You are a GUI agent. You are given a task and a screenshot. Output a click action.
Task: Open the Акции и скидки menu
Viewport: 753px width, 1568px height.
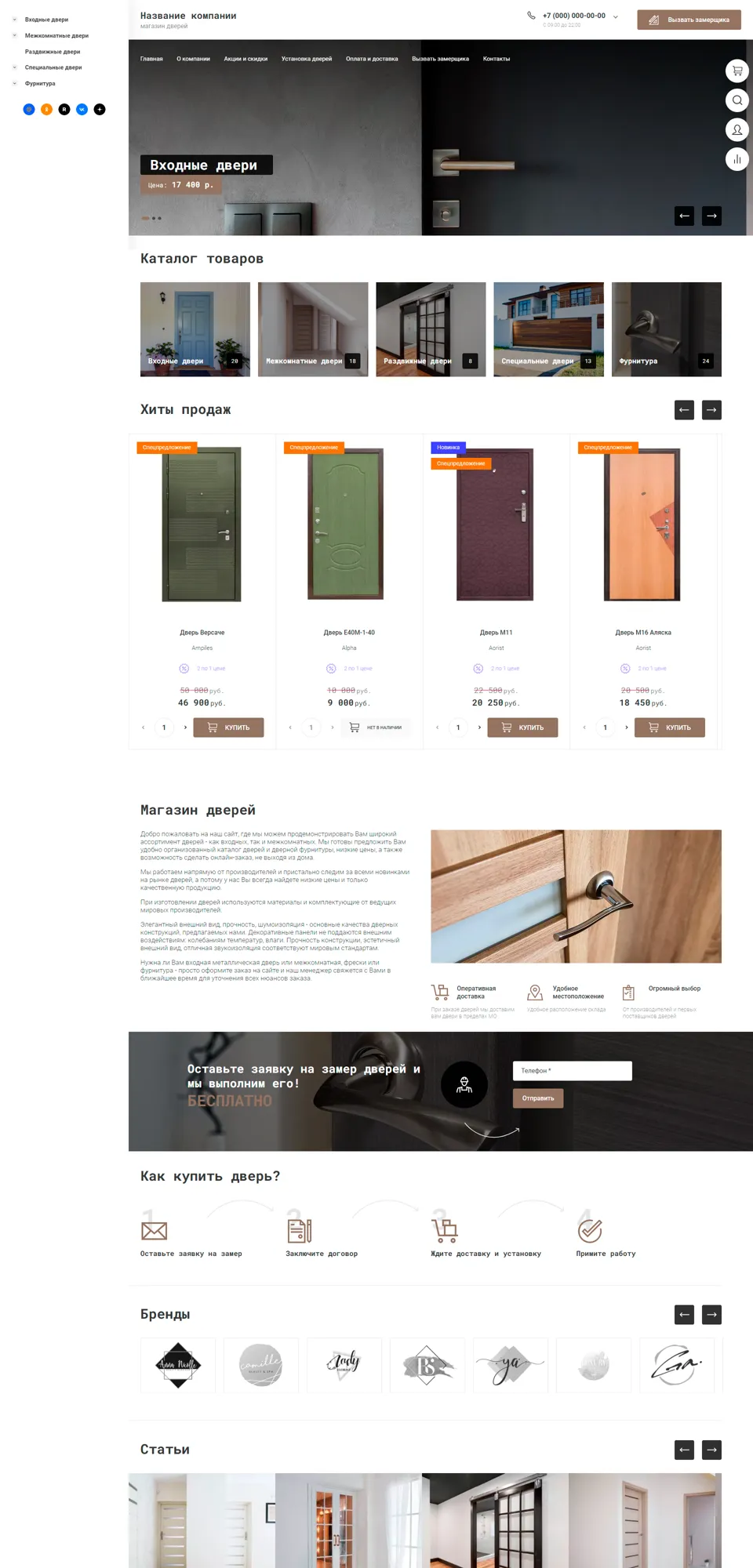246,59
